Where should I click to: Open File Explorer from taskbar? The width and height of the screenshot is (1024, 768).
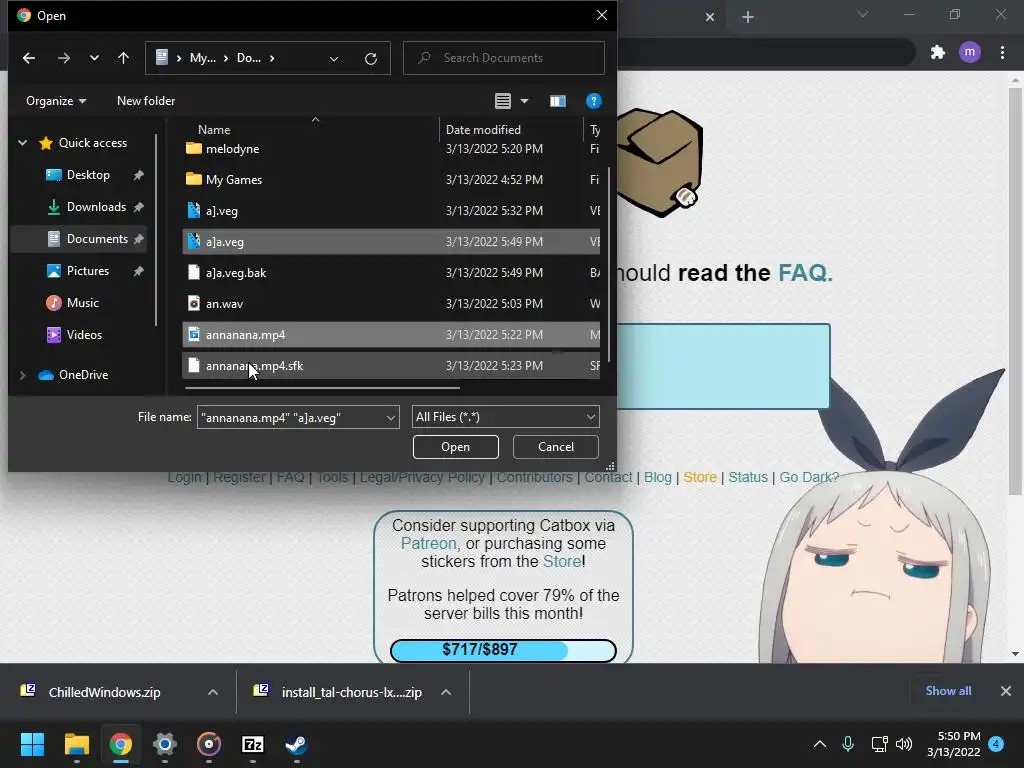pos(76,744)
